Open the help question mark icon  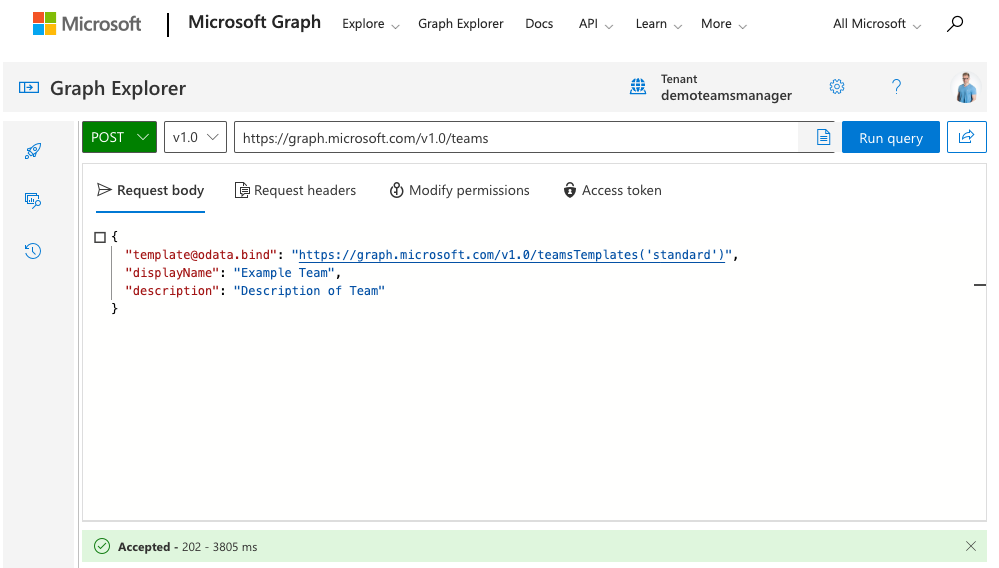(x=896, y=87)
